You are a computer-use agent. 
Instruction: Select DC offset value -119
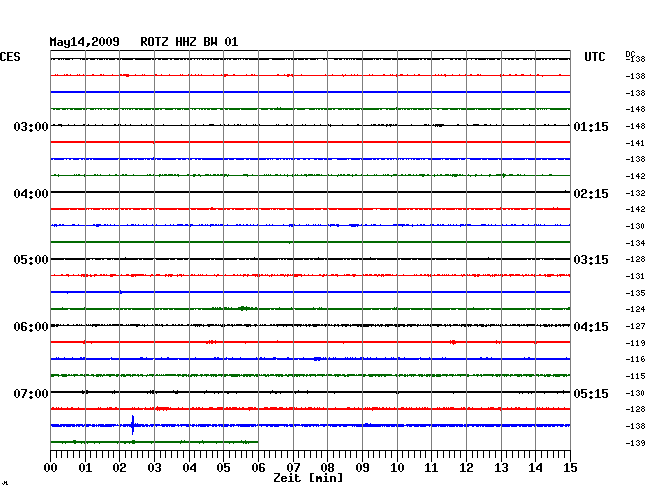(635, 343)
